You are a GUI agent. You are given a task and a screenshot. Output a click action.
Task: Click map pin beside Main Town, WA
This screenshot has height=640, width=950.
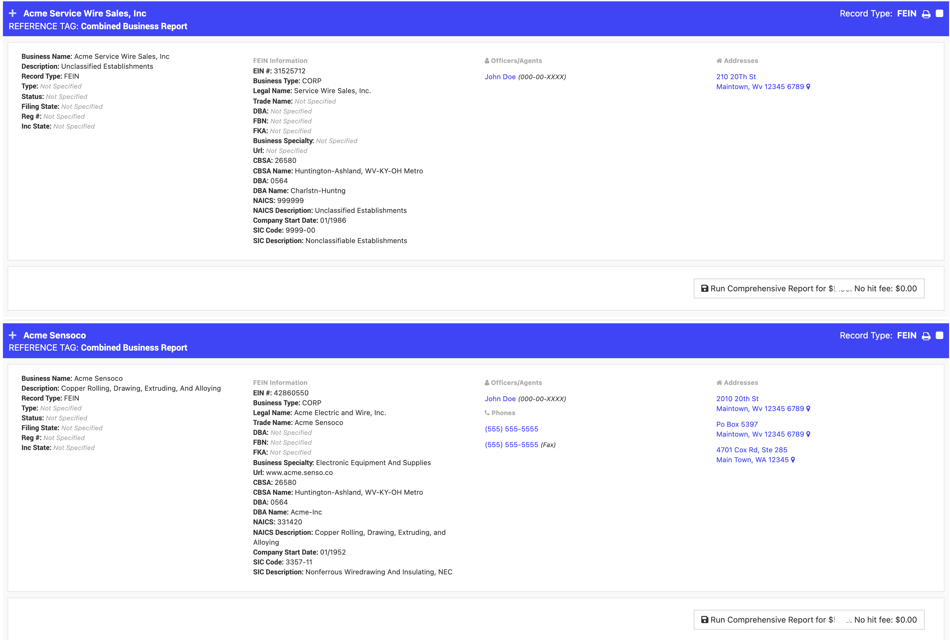pos(793,460)
